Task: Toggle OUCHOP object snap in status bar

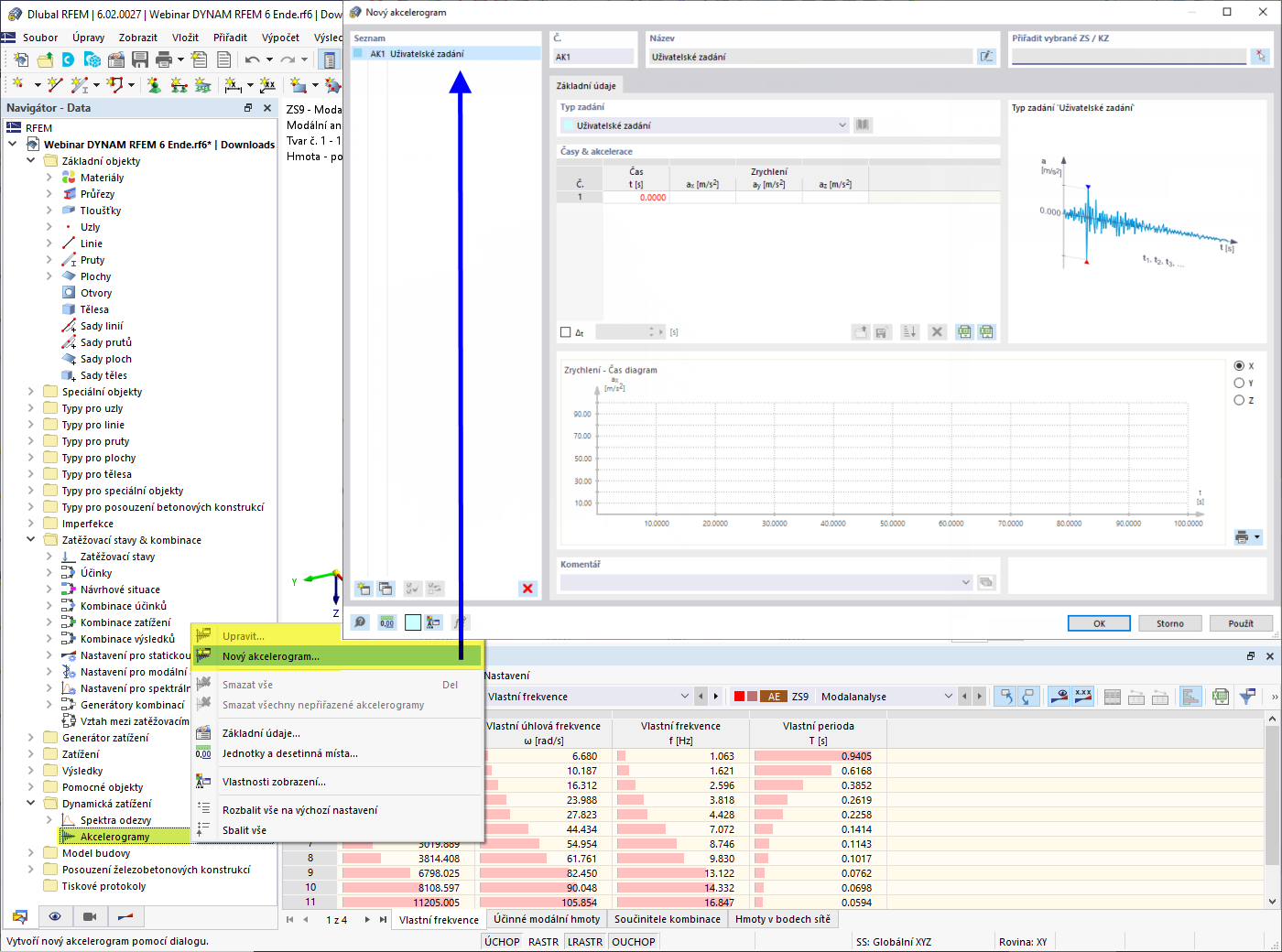Action: coord(634,942)
